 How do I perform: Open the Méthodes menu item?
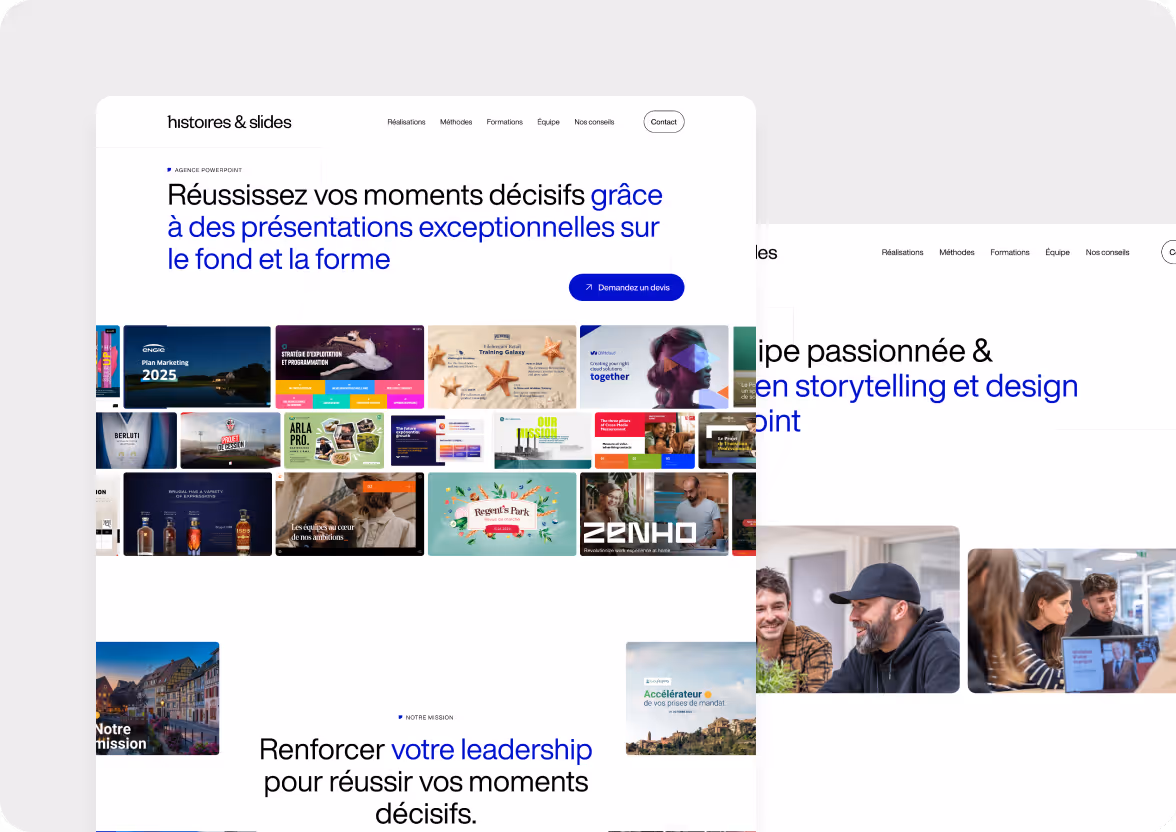456,121
